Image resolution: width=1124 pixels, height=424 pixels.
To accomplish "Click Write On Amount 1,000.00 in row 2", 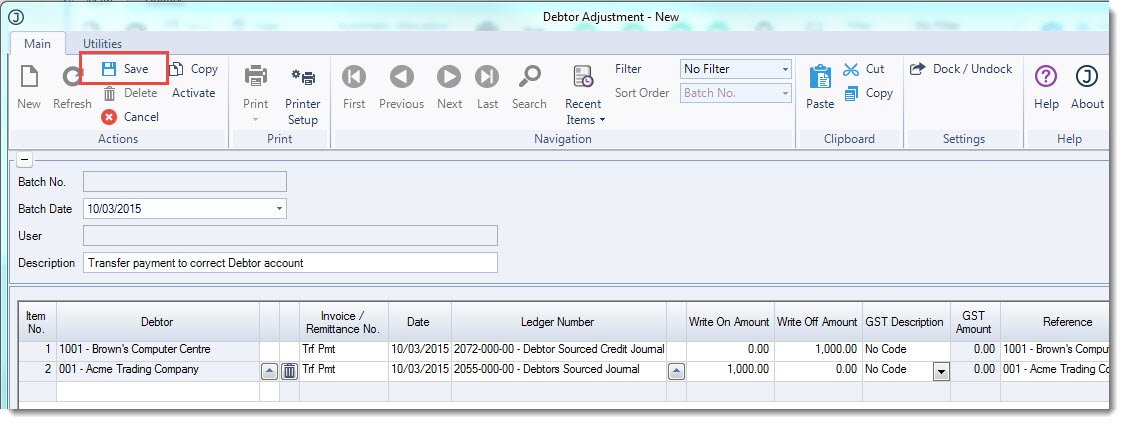I will [730, 369].
